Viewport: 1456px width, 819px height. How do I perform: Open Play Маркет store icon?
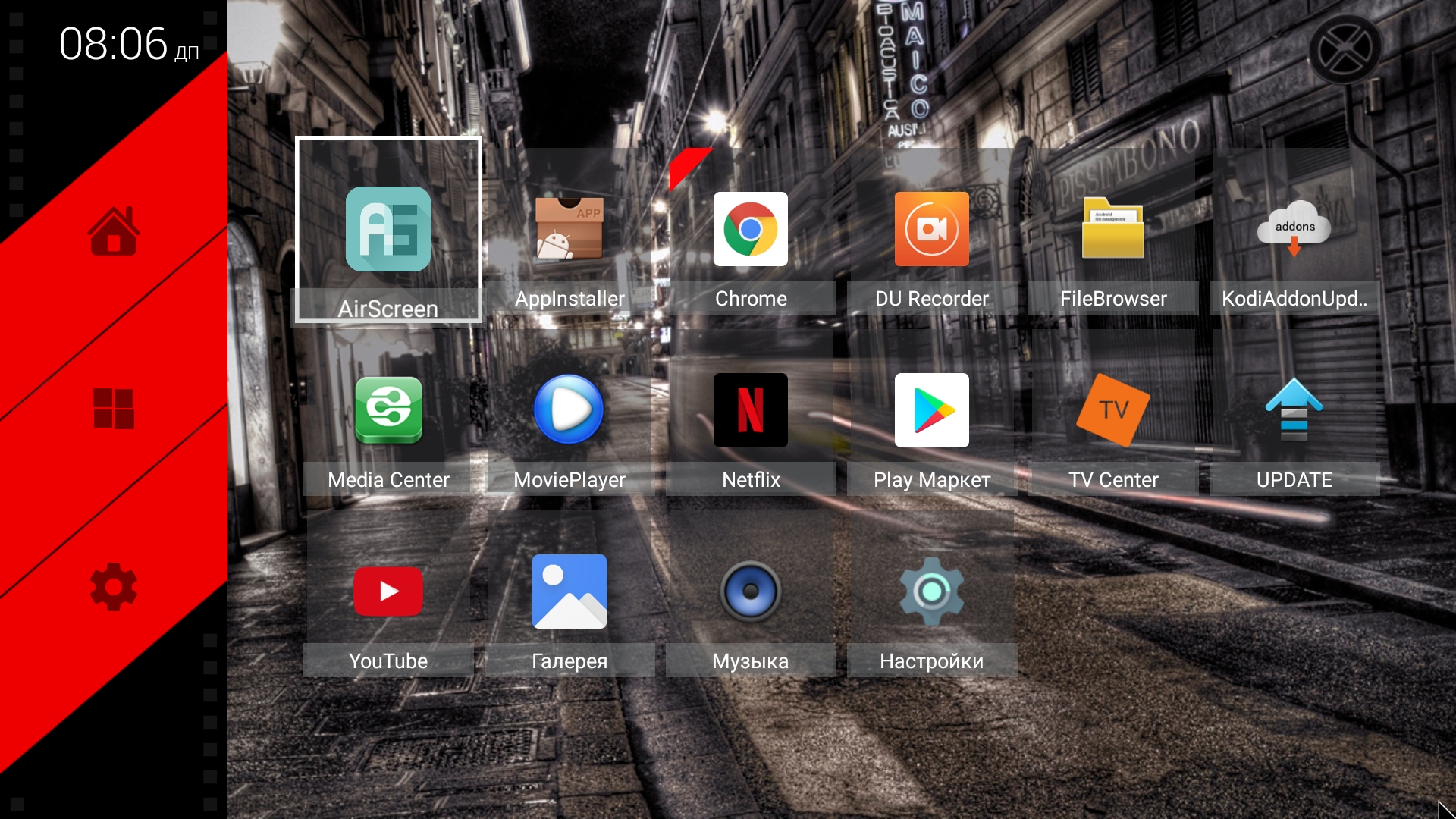(932, 410)
